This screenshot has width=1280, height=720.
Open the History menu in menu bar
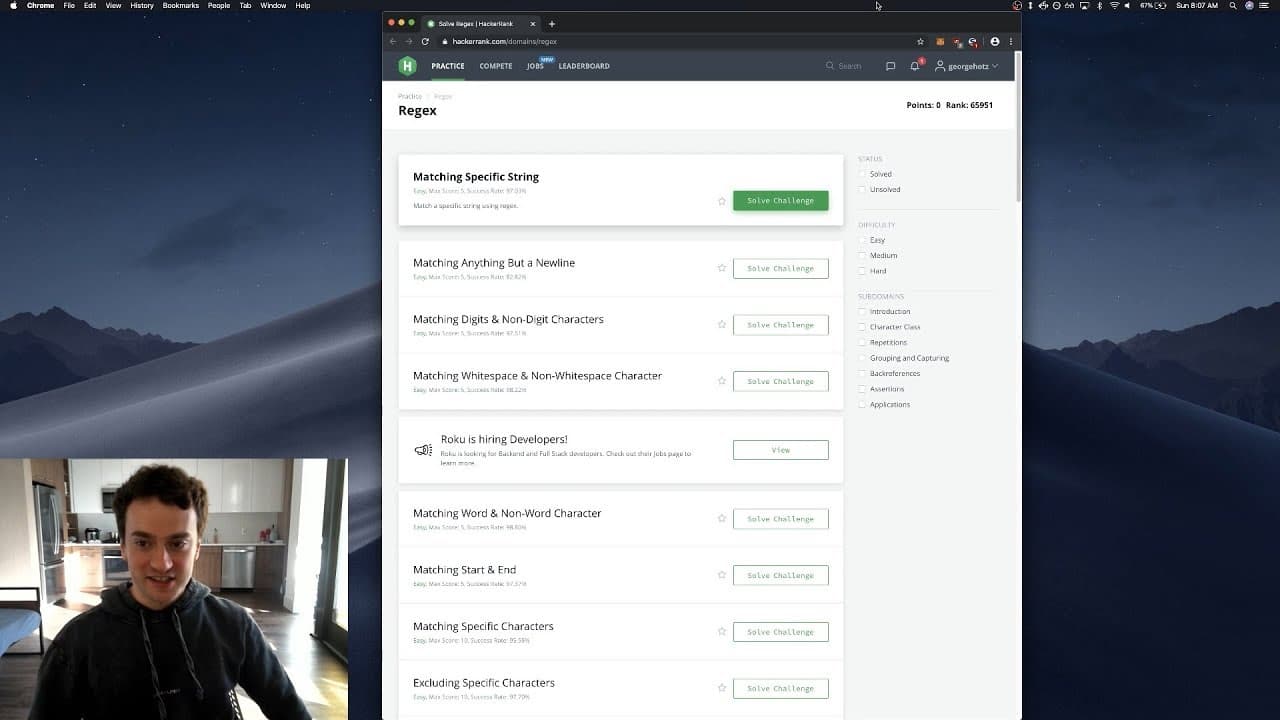click(x=142, y=6)
